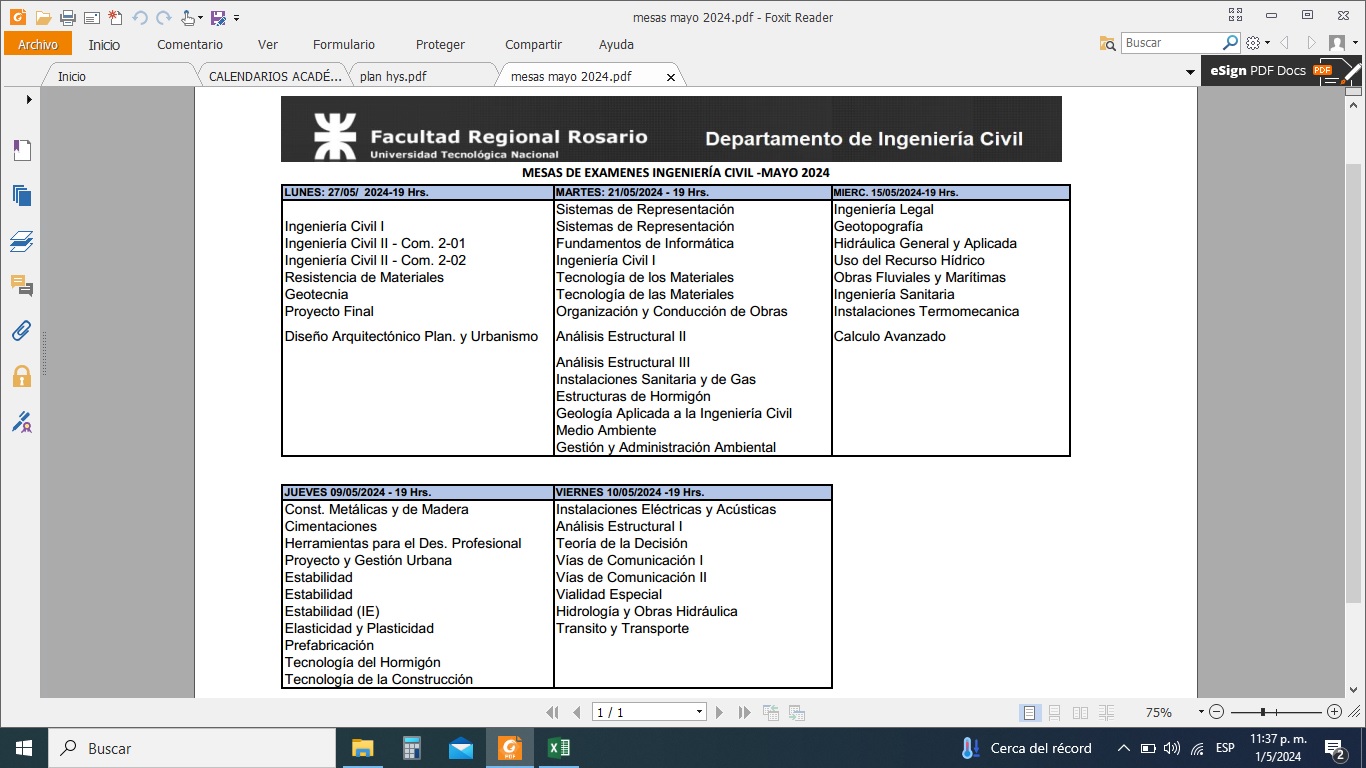The image size is (1366, 768).
Task: Open the document tab list dropdown
Action: pos(1190,72)
